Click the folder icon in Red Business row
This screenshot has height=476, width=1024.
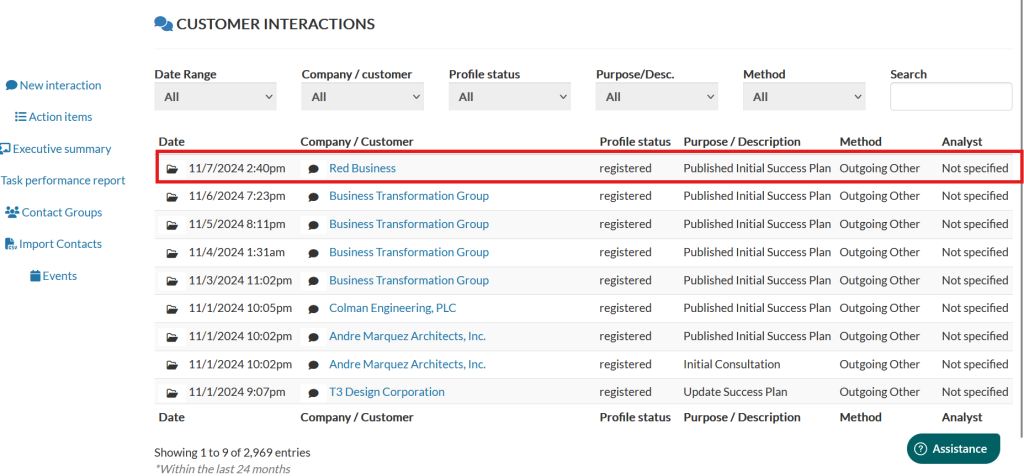point(172,169)
